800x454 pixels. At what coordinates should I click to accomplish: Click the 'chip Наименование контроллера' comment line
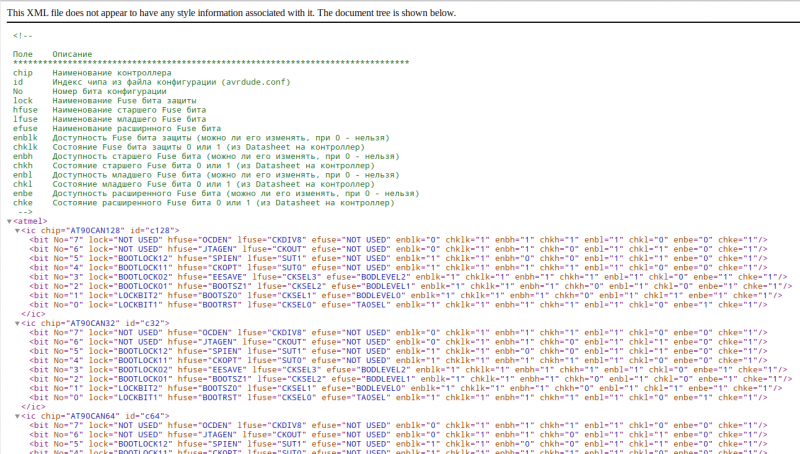coord(92,73)
